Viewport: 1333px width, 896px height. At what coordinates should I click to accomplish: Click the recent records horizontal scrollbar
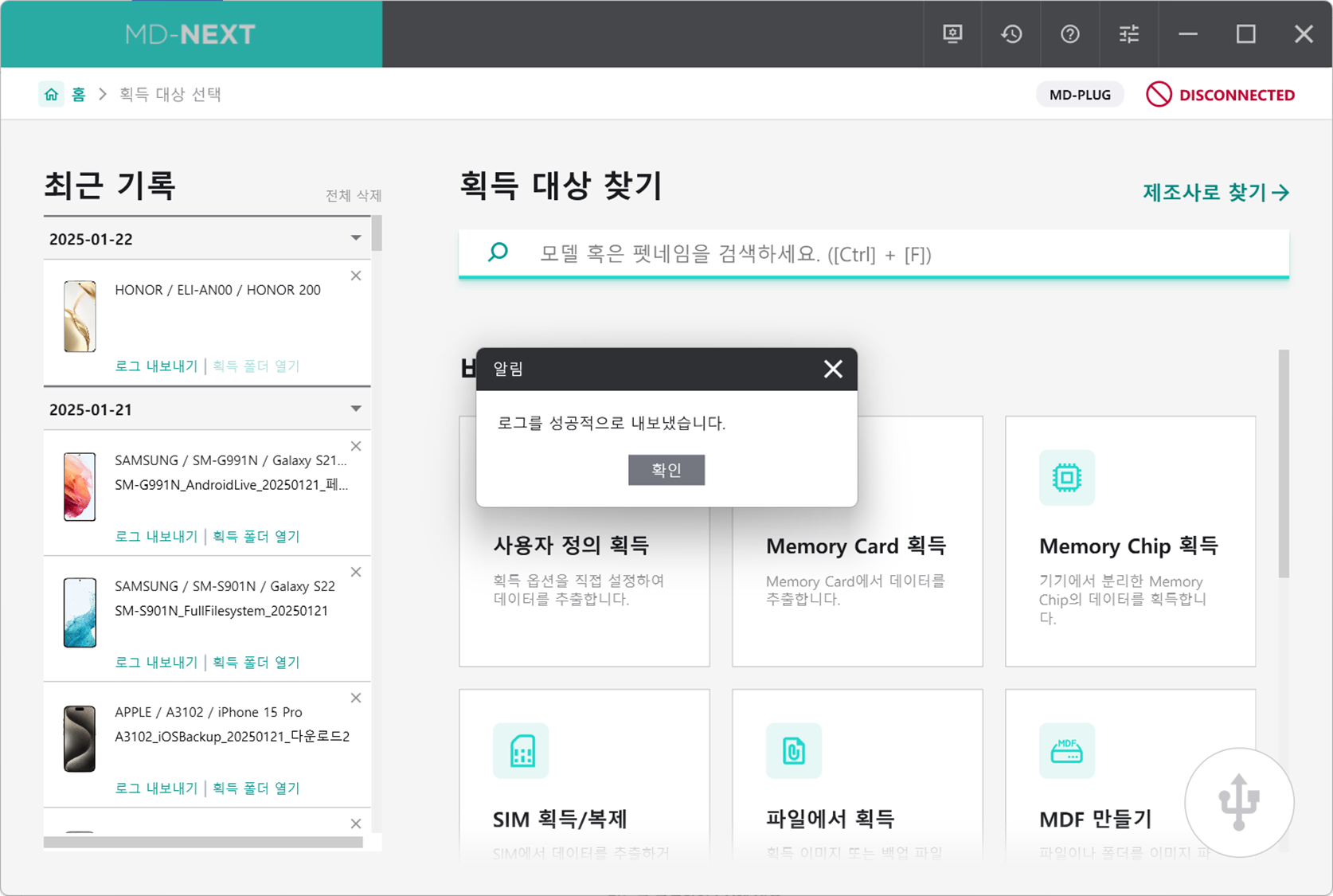203,842
